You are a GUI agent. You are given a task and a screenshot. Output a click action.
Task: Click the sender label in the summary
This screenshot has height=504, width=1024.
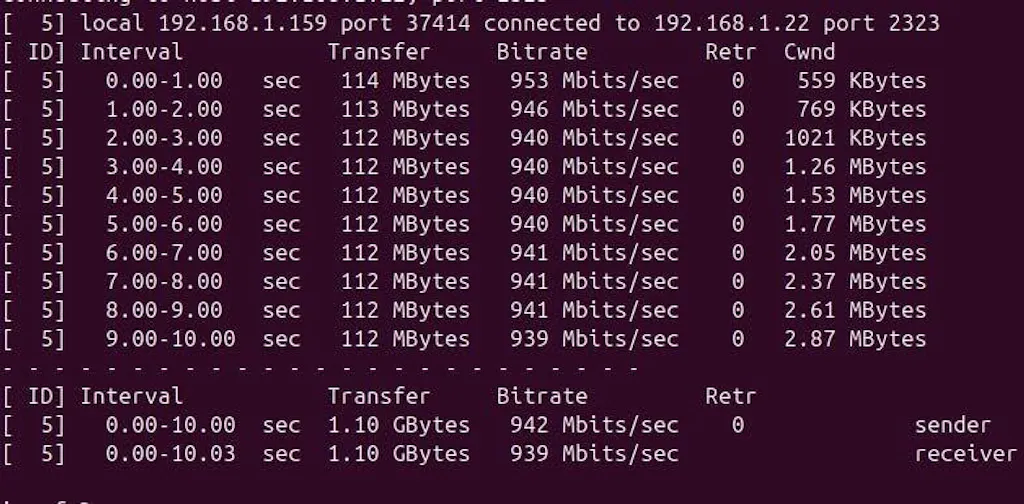tap(952, 425)
